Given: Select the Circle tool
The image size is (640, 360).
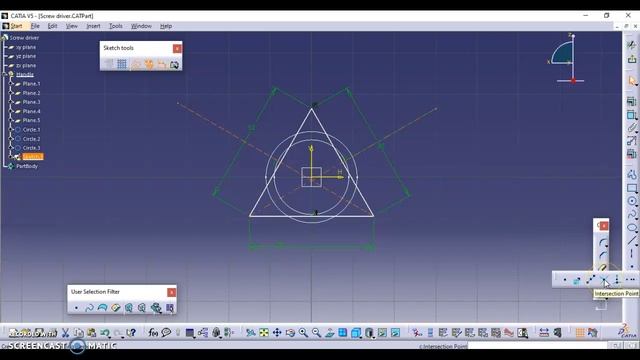Looking at the screenshot, I should pyautogui.click(x=632, y=201).
